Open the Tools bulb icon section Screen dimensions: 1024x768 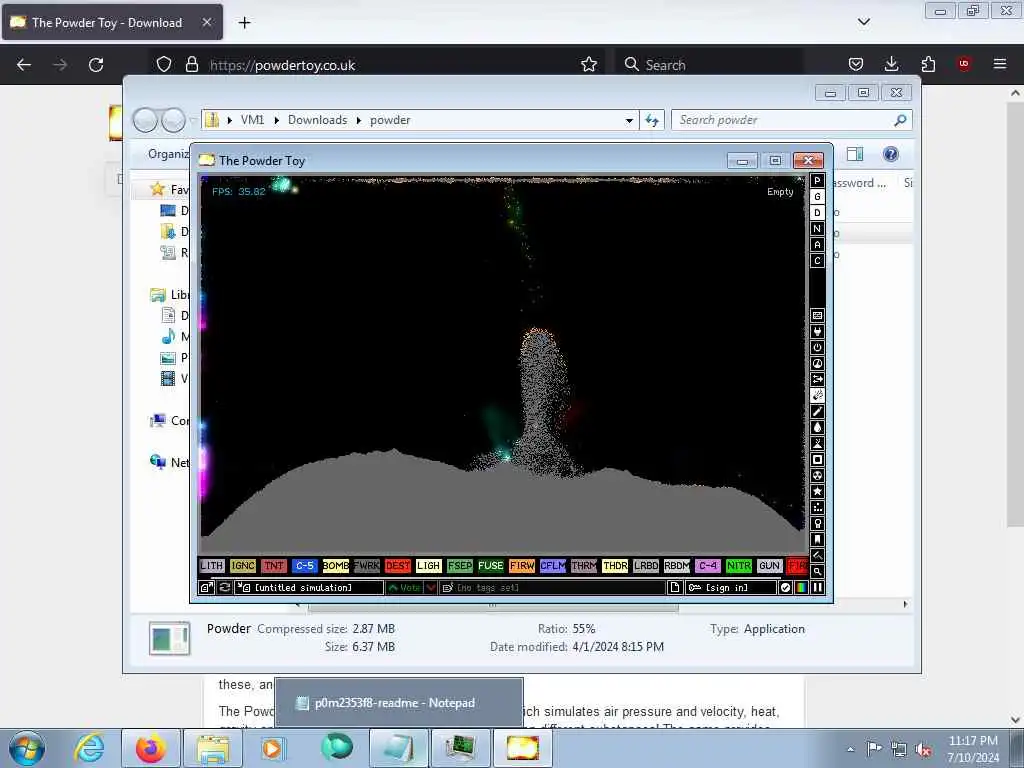pos(817,524)
